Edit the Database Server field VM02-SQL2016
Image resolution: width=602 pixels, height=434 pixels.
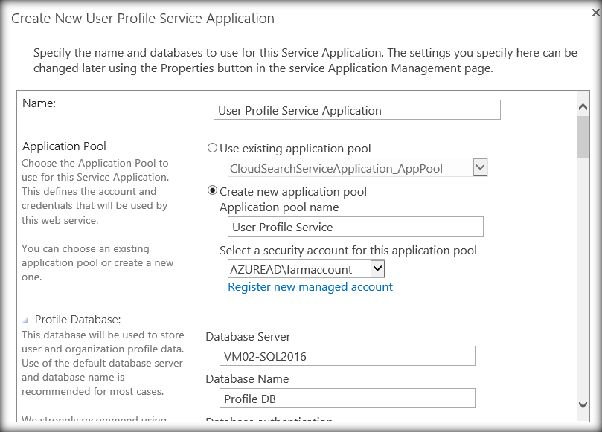(x=340, y=356)
